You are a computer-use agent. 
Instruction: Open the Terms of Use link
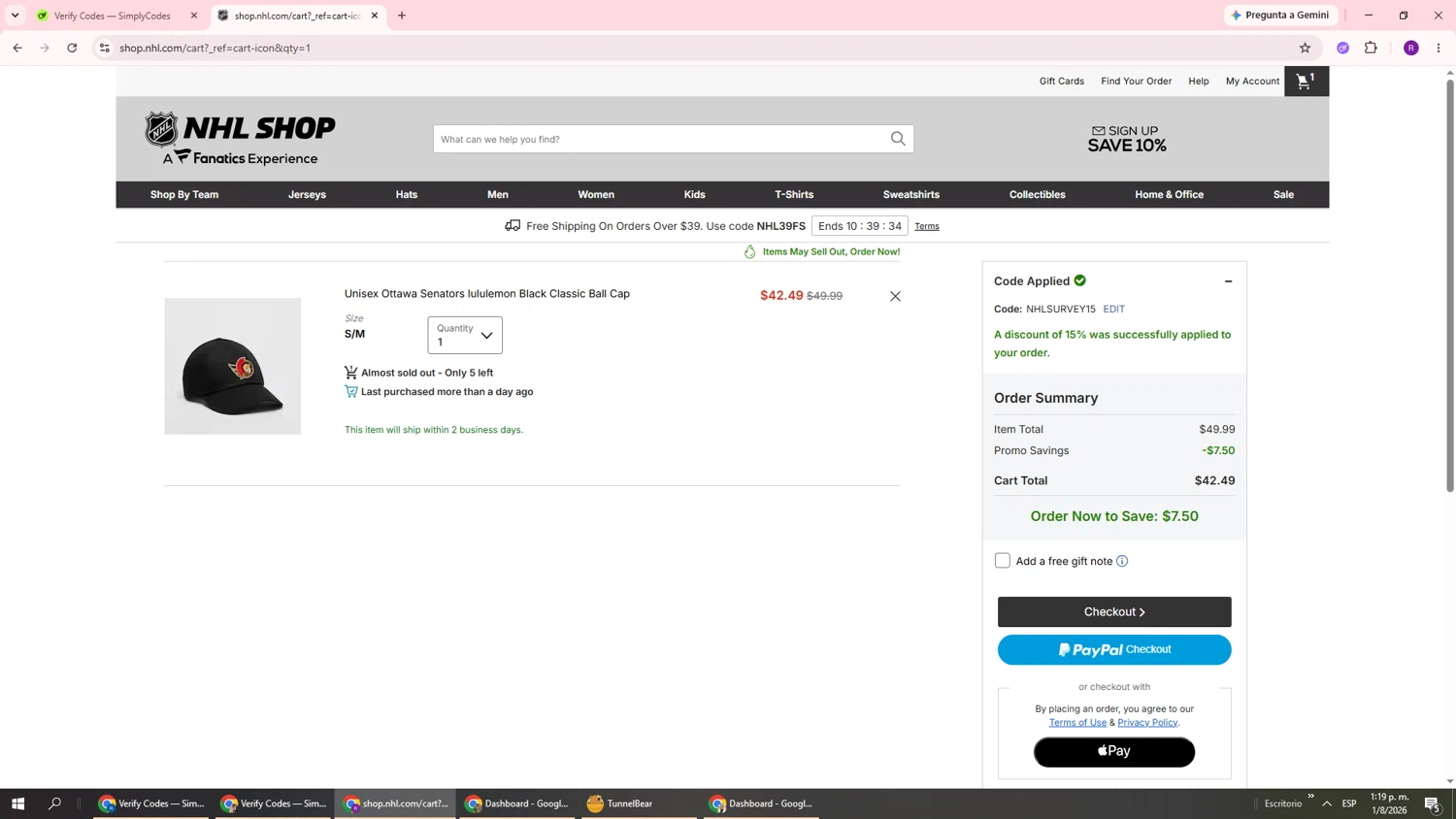[1077, 723]
